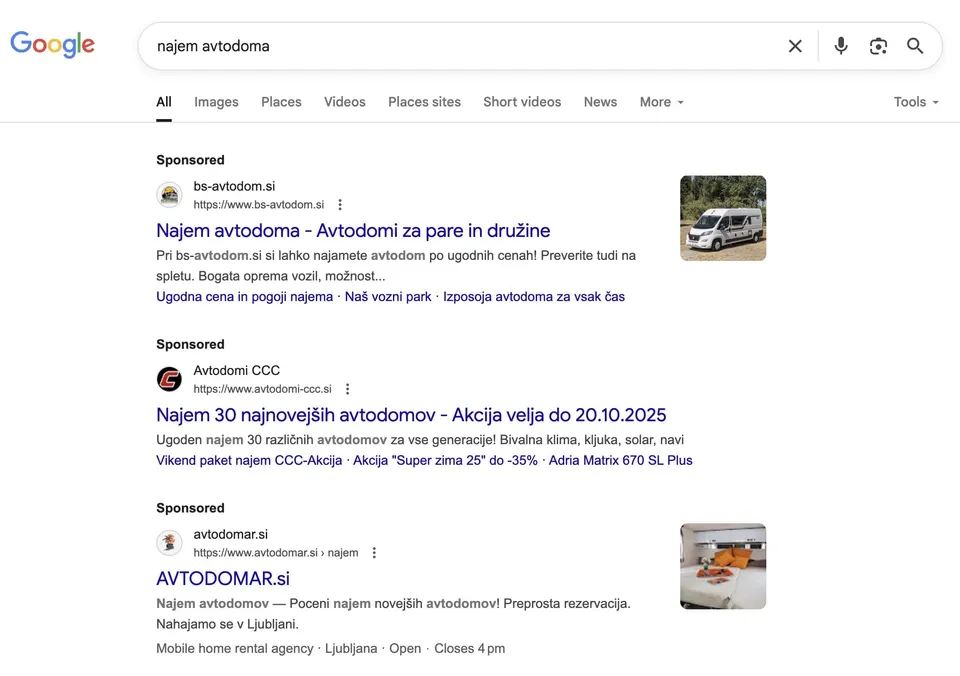
Task: Click the https://www.avtodomi-ccc.si URL text
Action: click(262, 389)
